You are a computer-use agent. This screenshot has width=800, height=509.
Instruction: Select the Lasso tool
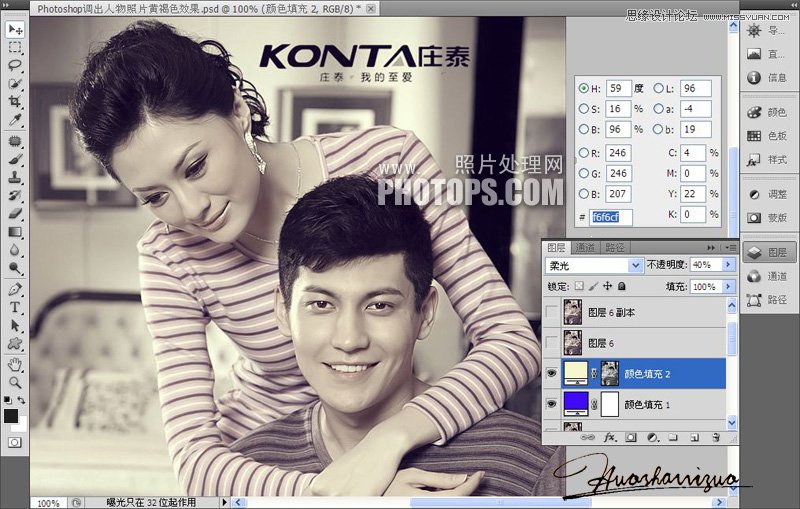[x=15, y=66]
